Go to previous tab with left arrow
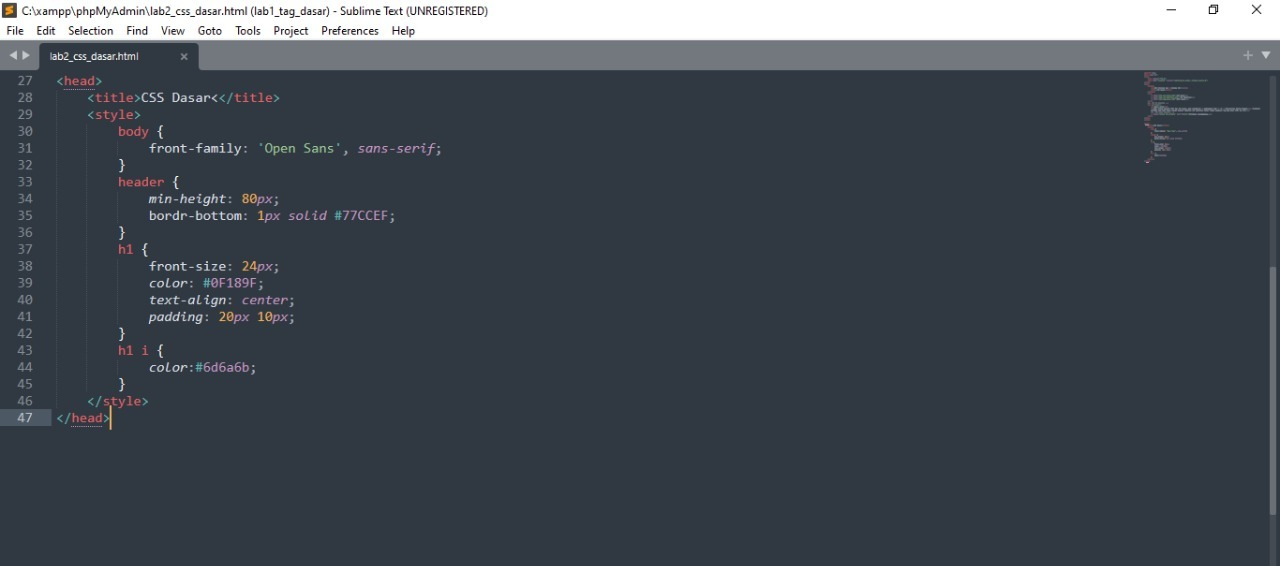The height and width of the screenshot is (566, 1280). (13, 56)
